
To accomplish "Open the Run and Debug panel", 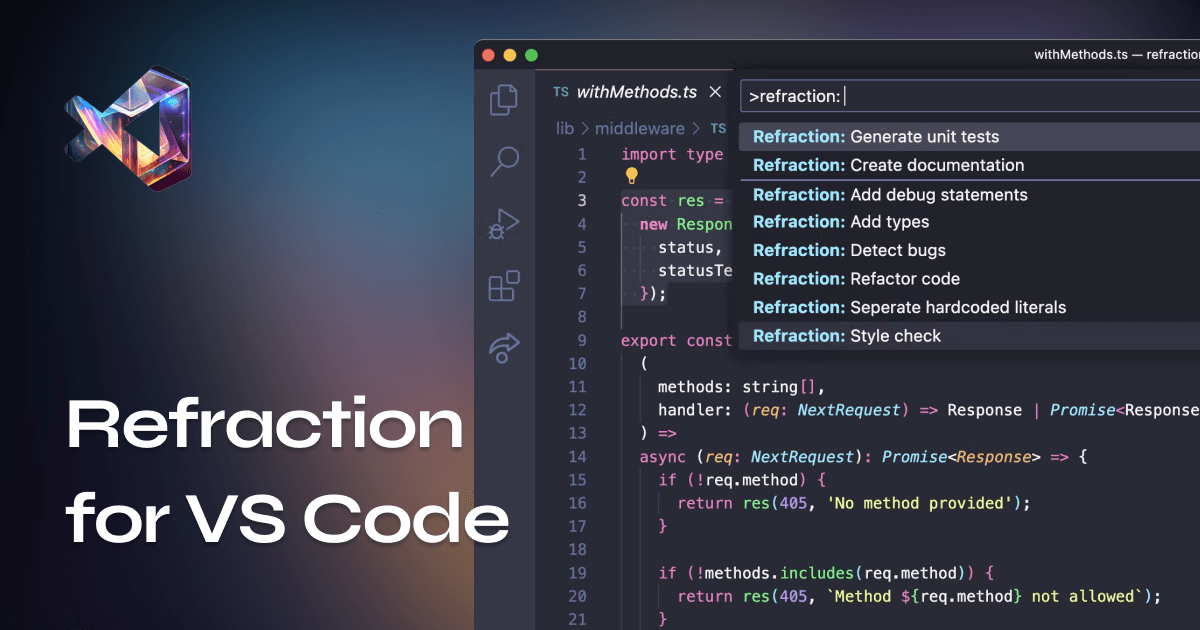I will pyautogui.click(x=503, y=222).
